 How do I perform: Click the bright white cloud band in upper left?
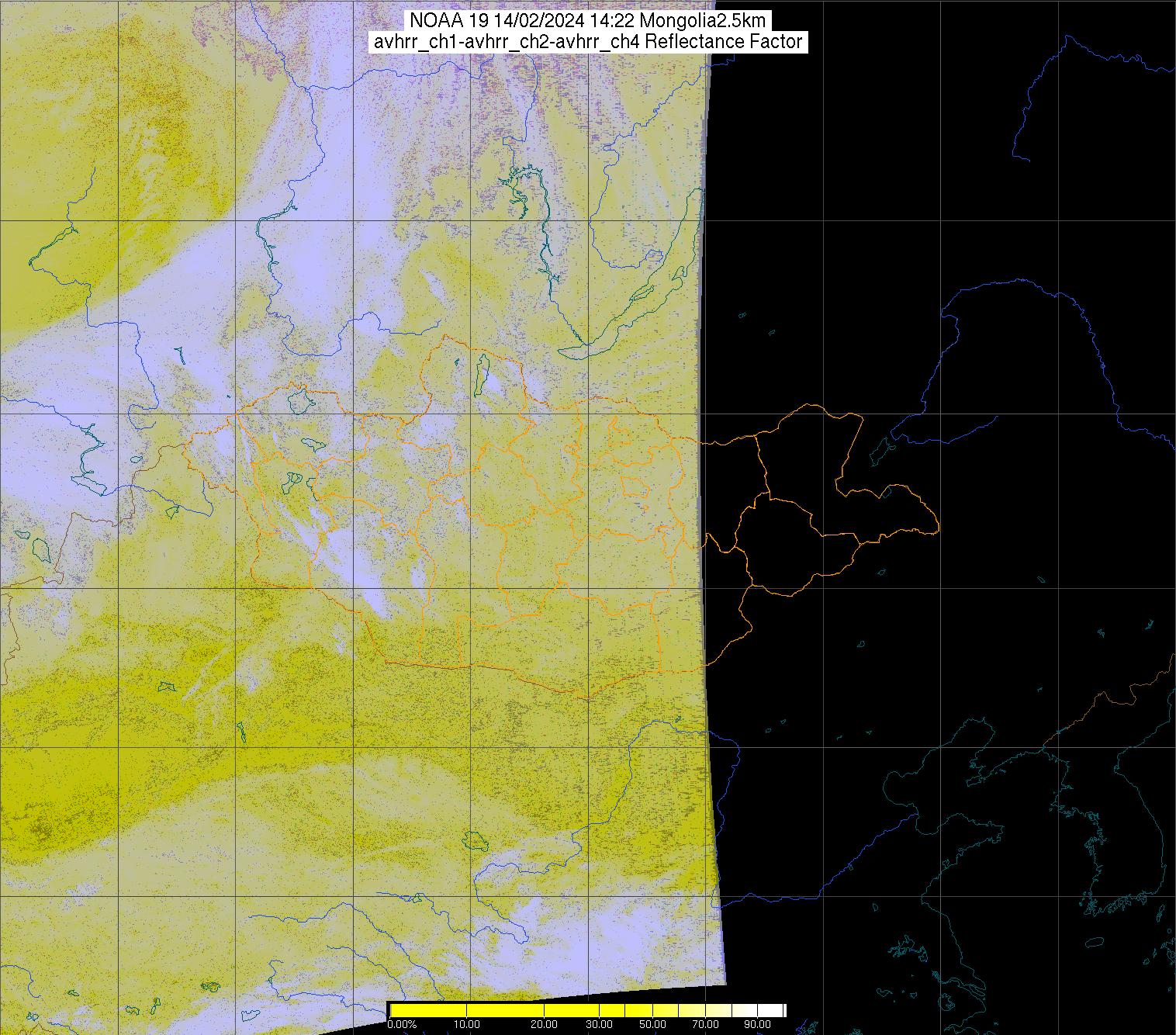coord(233,256)
